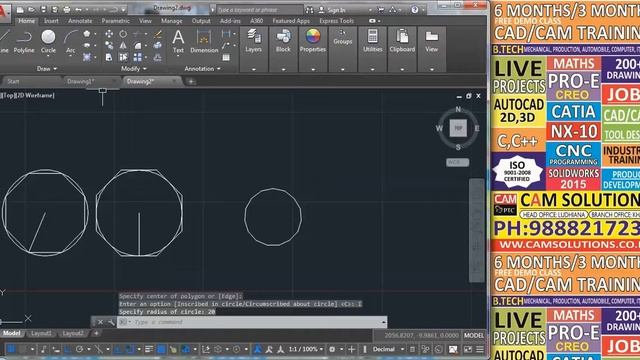Select the Fillet tool in Modify panel
Viewport: 640px width, 360px height.
point(138,46)
